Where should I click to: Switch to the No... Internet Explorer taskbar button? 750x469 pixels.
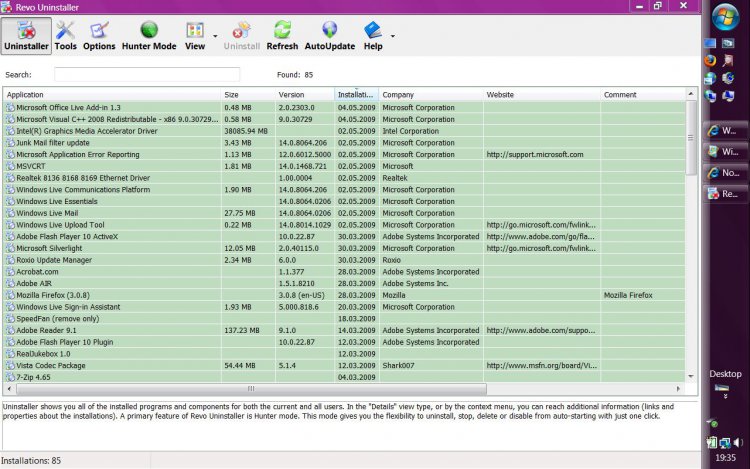pos(725,173)
